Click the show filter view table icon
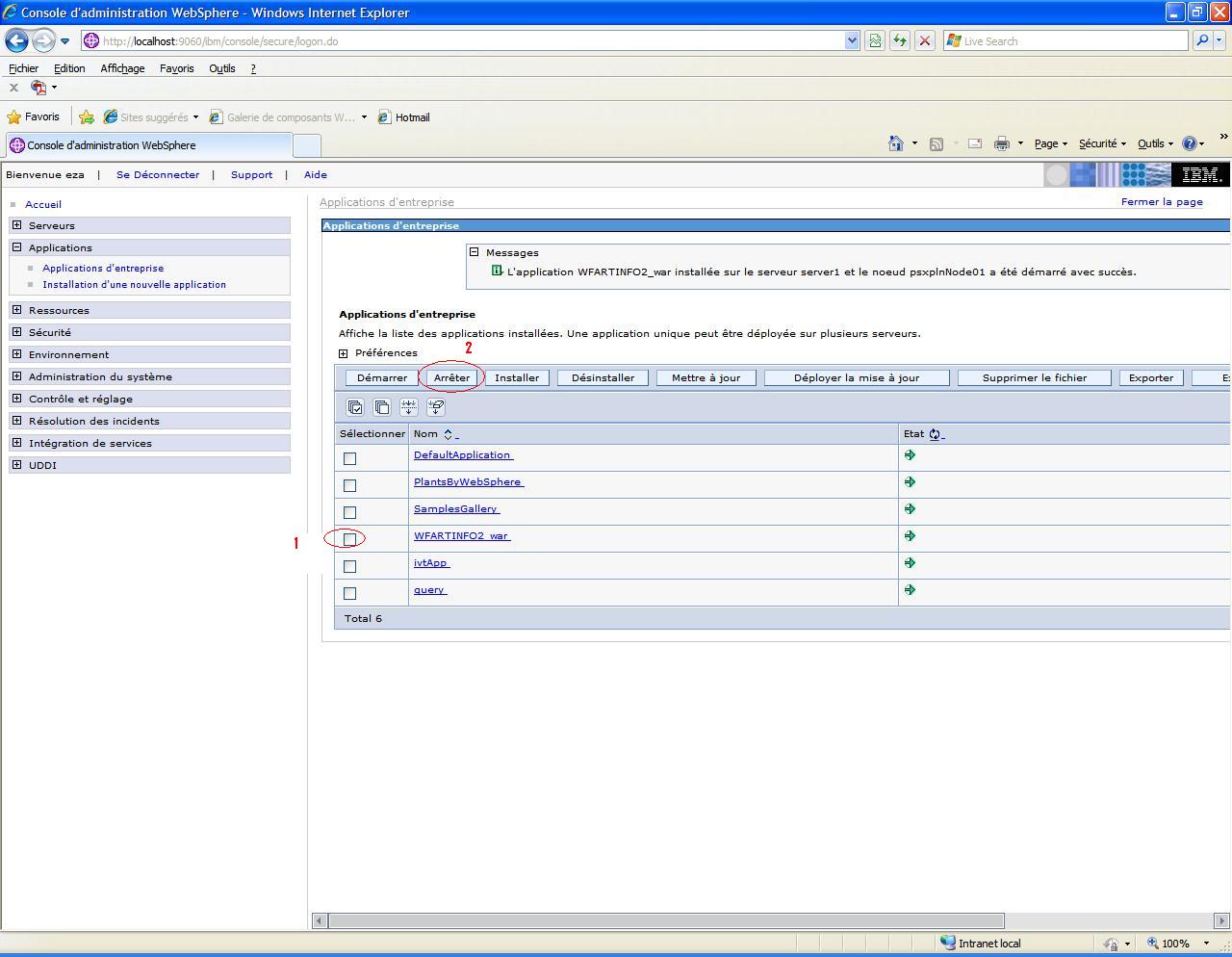 tap(409, 407)
